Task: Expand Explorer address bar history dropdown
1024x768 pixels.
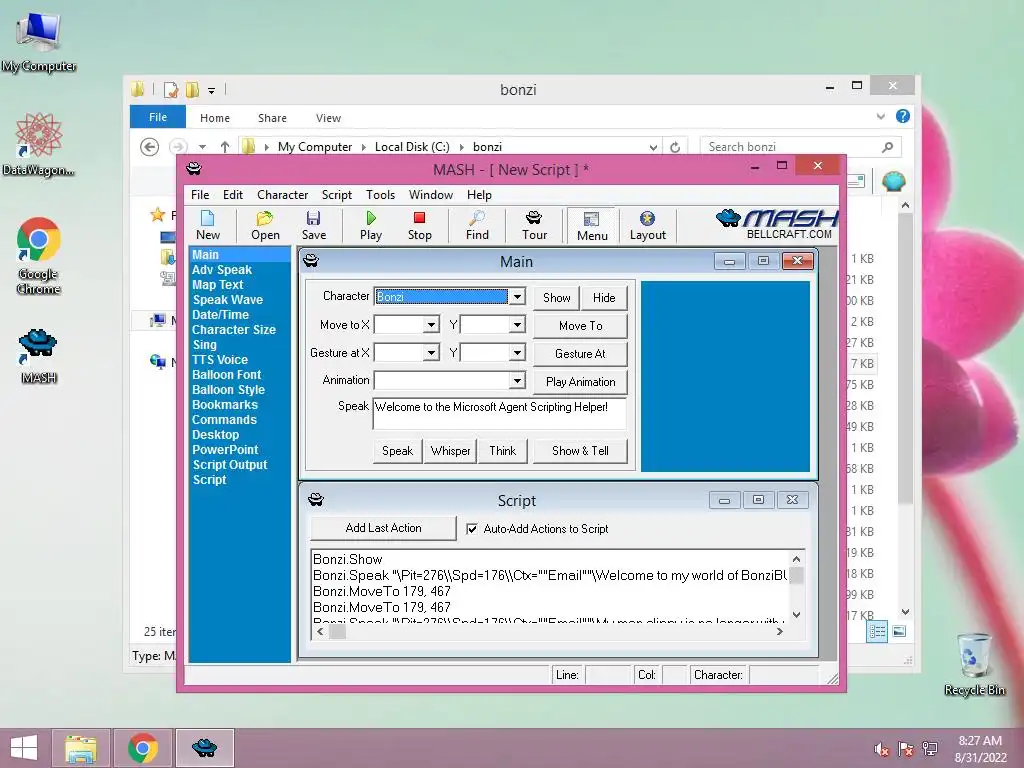Action: point(652,147)
